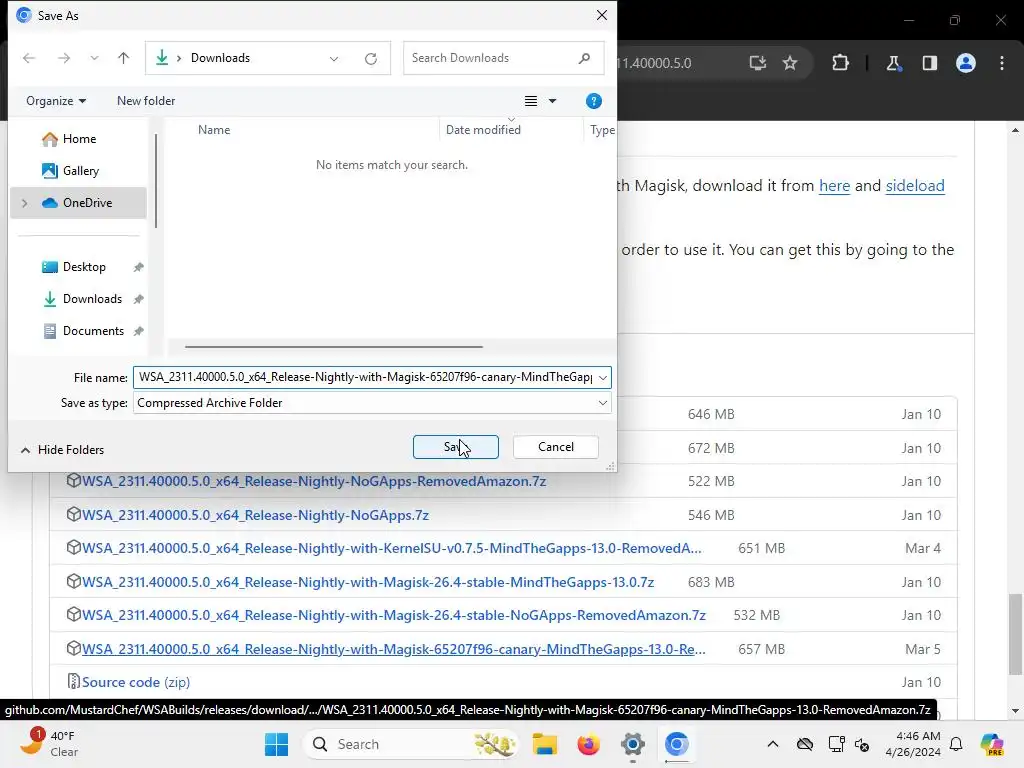
Task: Download Magisk-65207f96-canary MindTheGapps build
Action: (393, 649)
